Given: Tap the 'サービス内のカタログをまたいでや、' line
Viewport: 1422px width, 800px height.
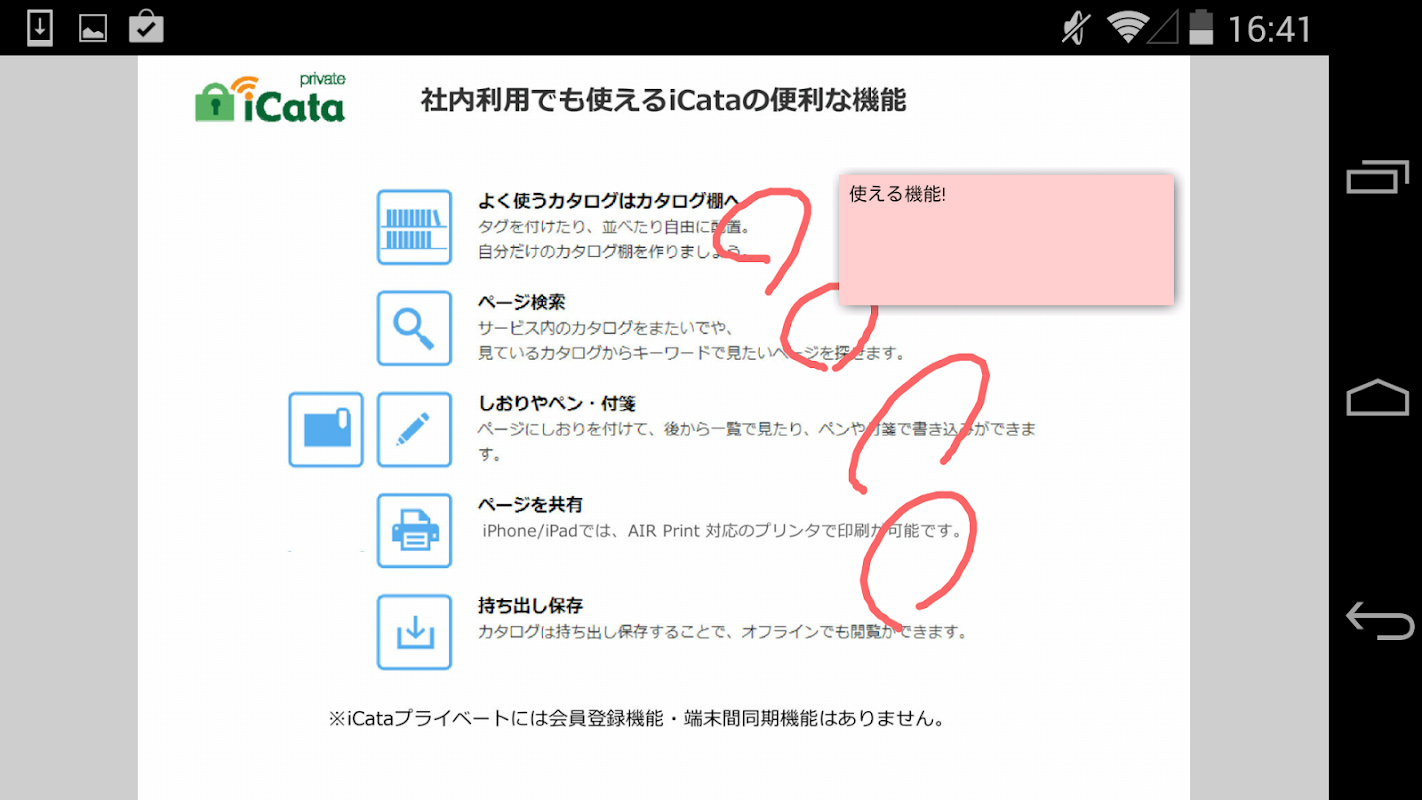Looking at the screenshot, I should [x=606, y=328].
